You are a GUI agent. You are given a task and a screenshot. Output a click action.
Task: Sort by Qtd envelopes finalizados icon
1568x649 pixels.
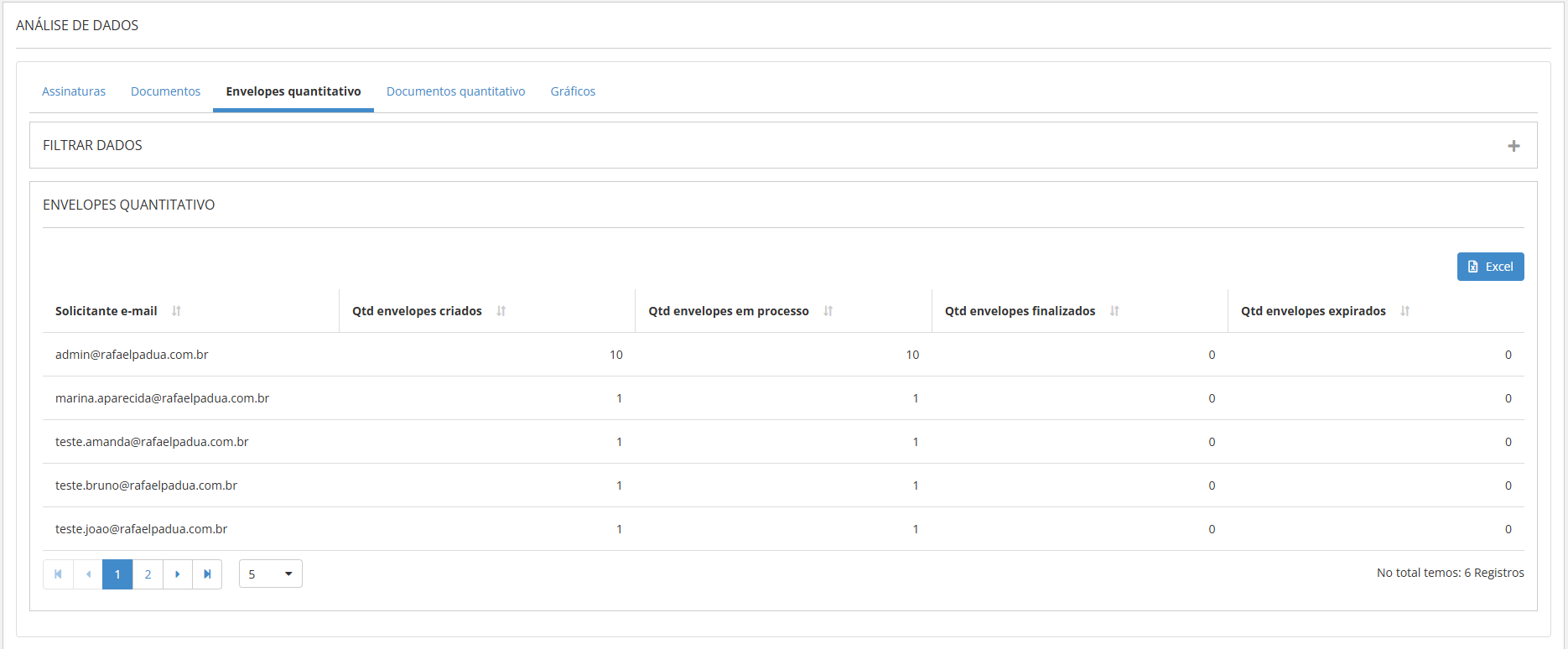(1114, 311)
